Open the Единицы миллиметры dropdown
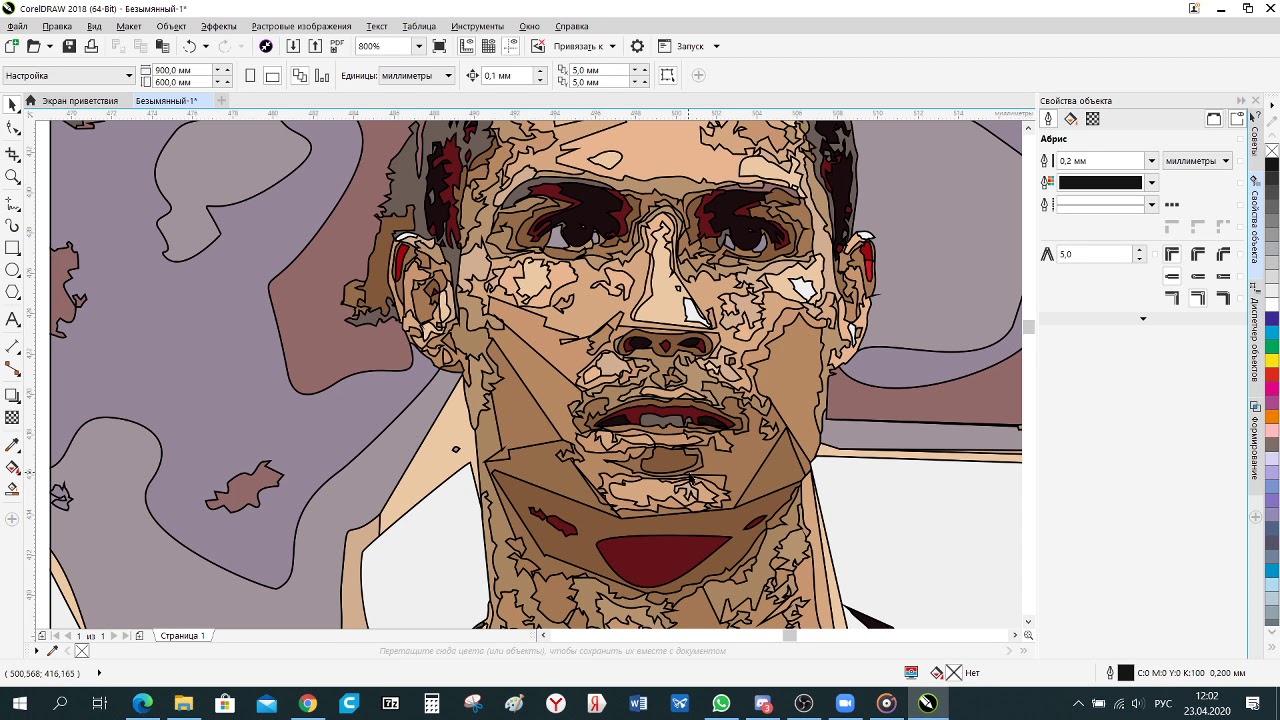 click(x=448, y=76)
